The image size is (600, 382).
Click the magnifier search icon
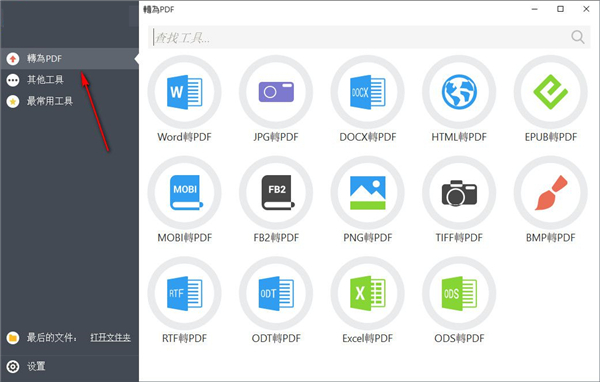tap(578, 37)
